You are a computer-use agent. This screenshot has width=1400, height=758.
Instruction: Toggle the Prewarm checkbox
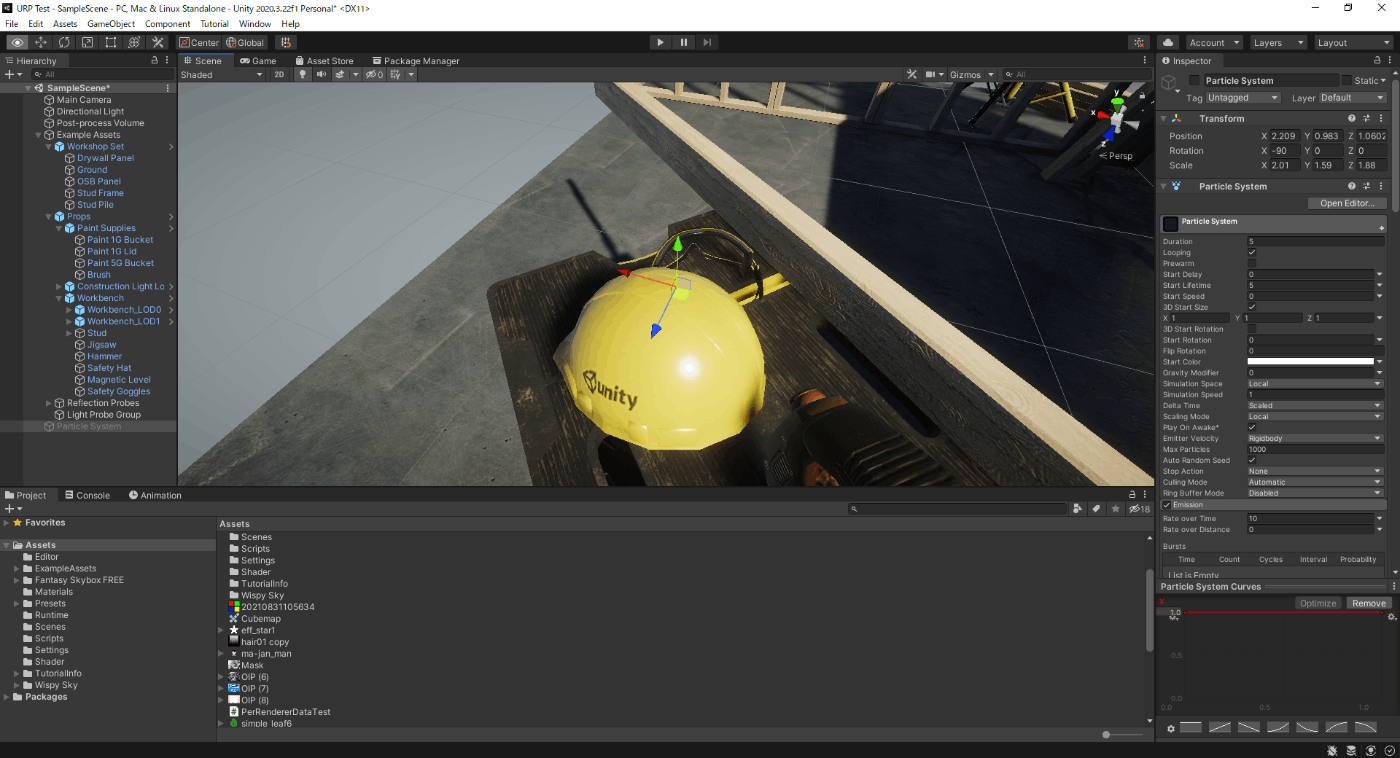pyautogui.click(x=1252, y=264)
